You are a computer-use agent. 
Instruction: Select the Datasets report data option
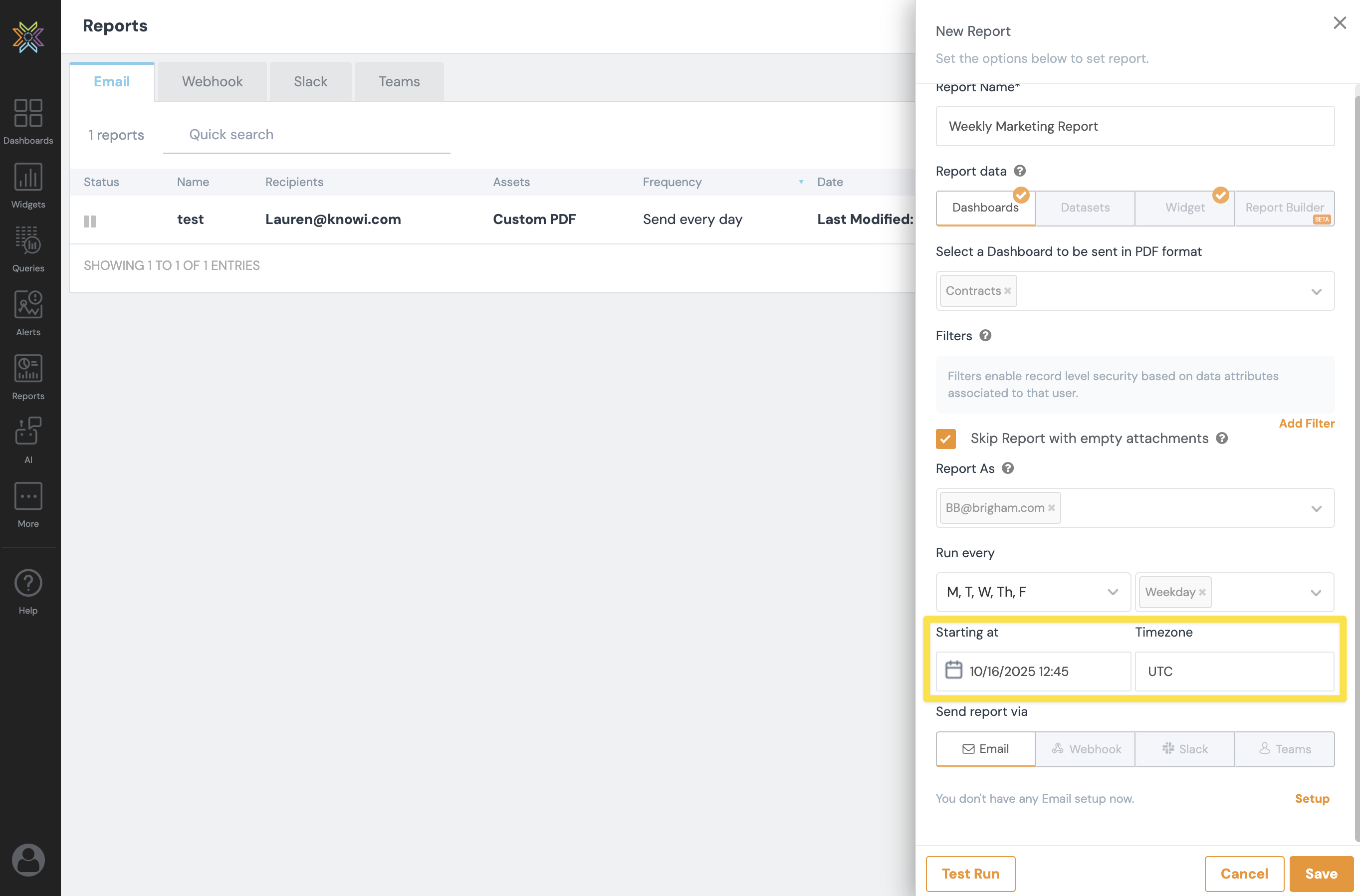point(1085,208)
